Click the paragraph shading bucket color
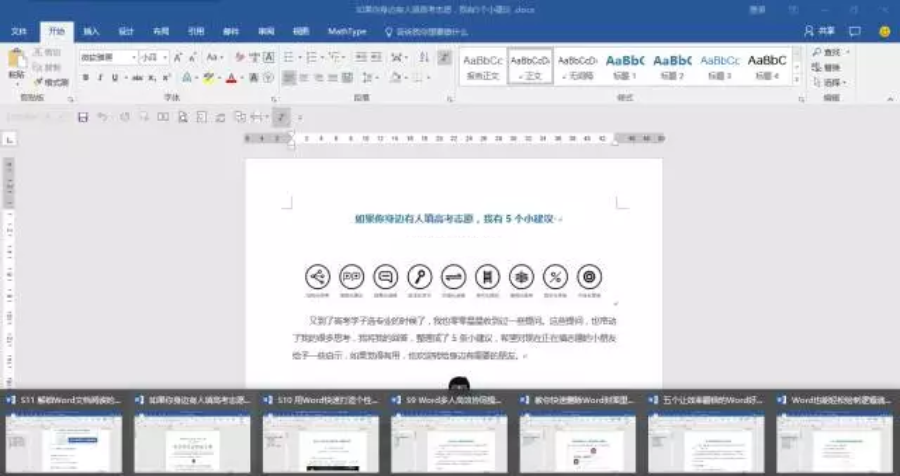 [x=395, y=78]
